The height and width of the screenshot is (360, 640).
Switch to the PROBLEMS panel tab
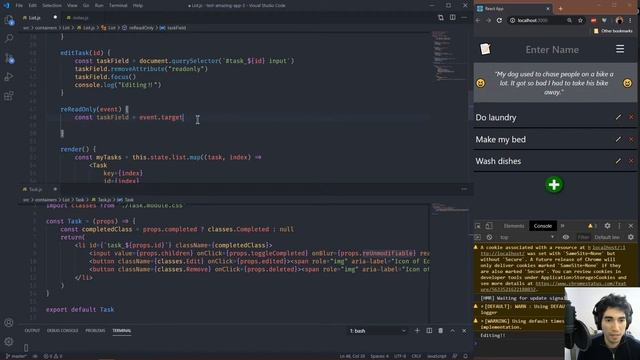[x=95, y=331]
